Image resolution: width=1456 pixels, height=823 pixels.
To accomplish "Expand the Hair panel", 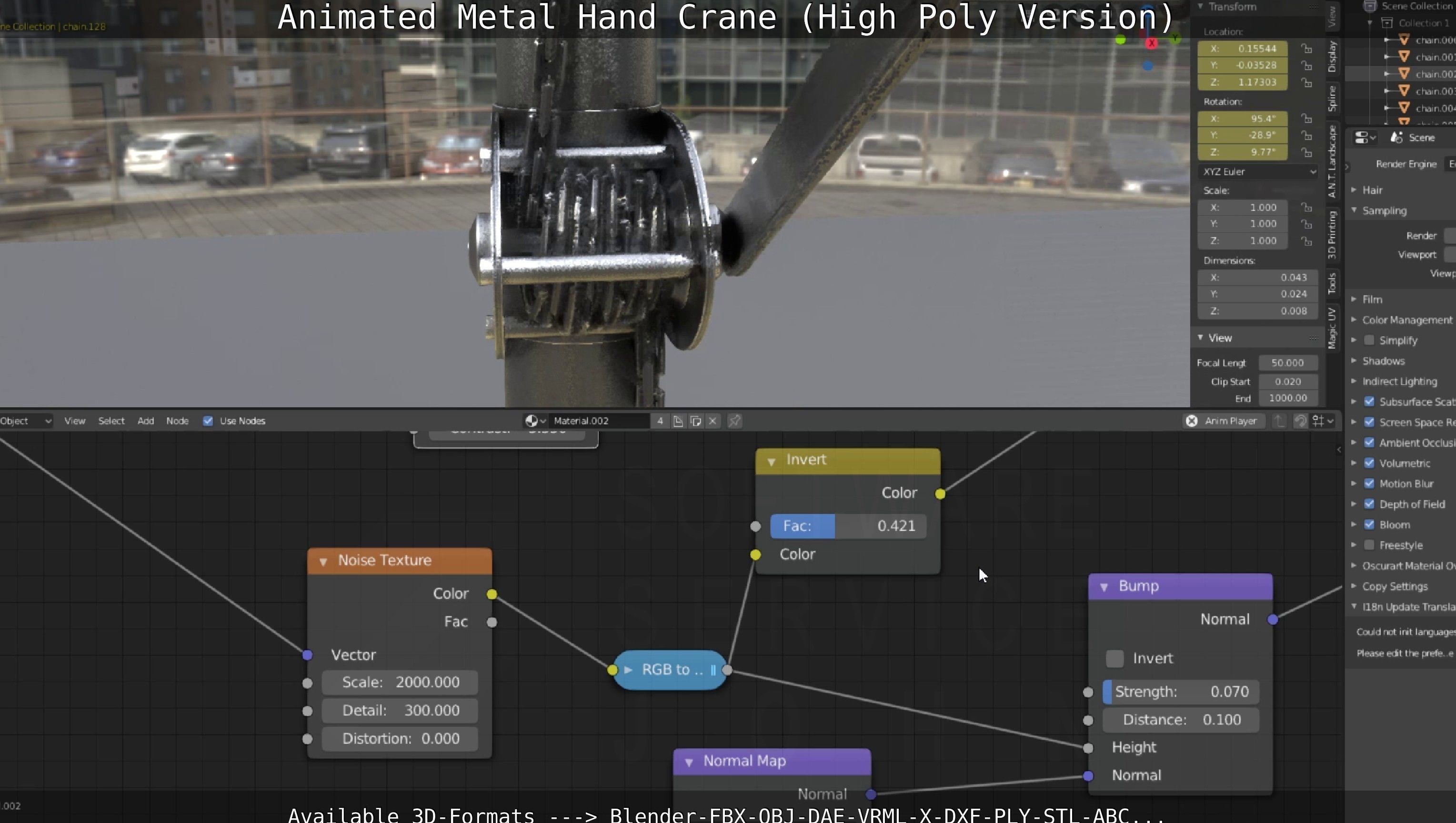I will point(1354,190).
